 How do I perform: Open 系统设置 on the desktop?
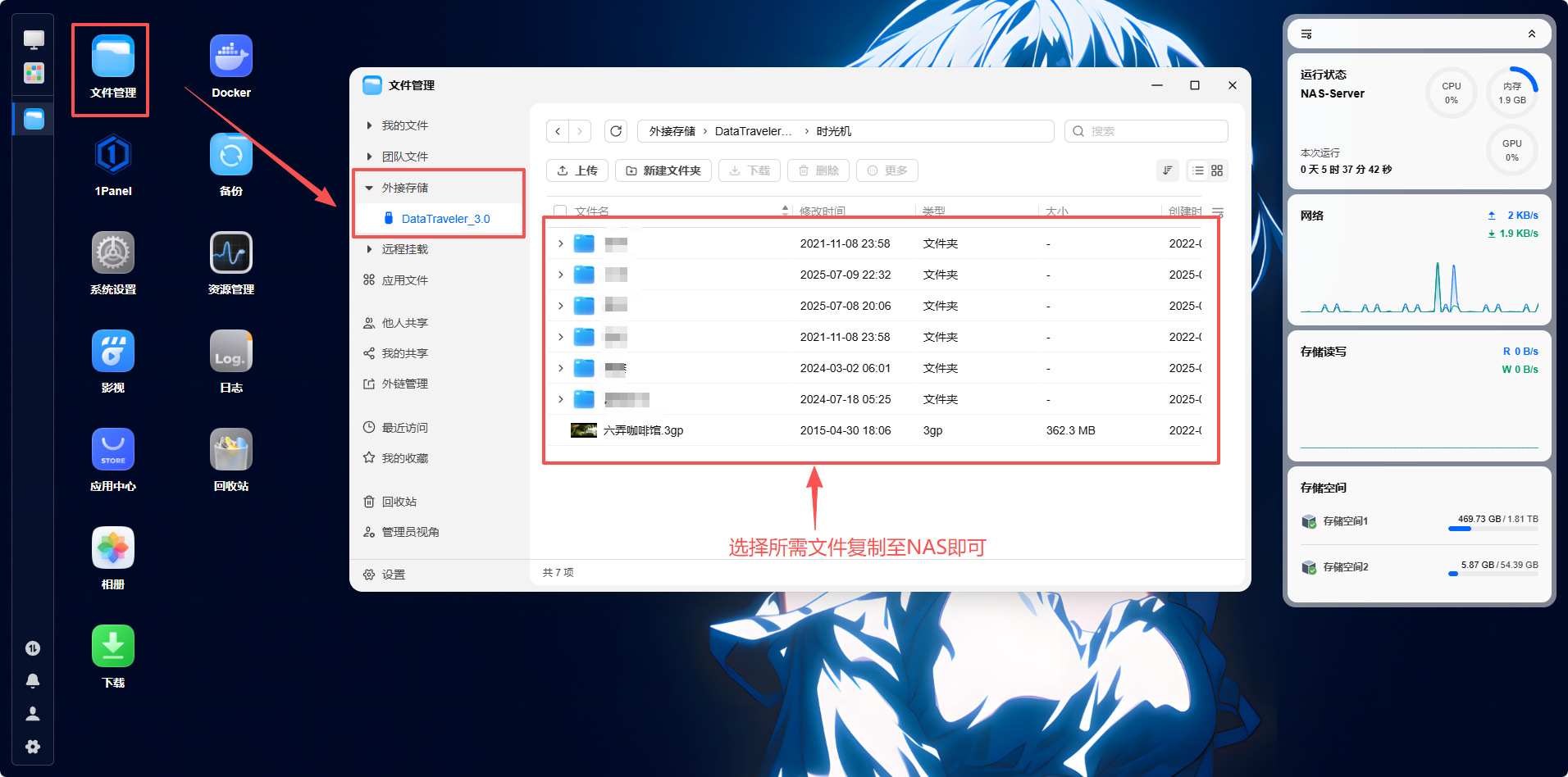tap(113, 252)
